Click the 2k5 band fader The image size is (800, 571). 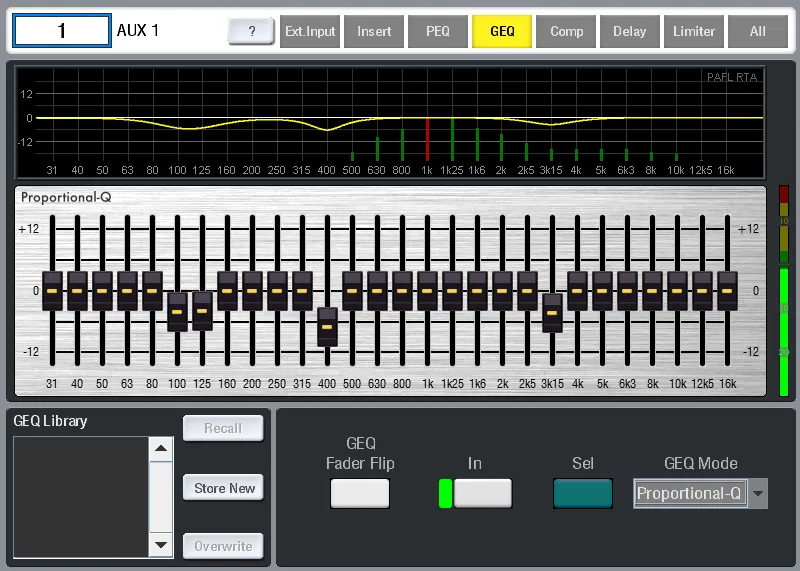pos(527,291)
